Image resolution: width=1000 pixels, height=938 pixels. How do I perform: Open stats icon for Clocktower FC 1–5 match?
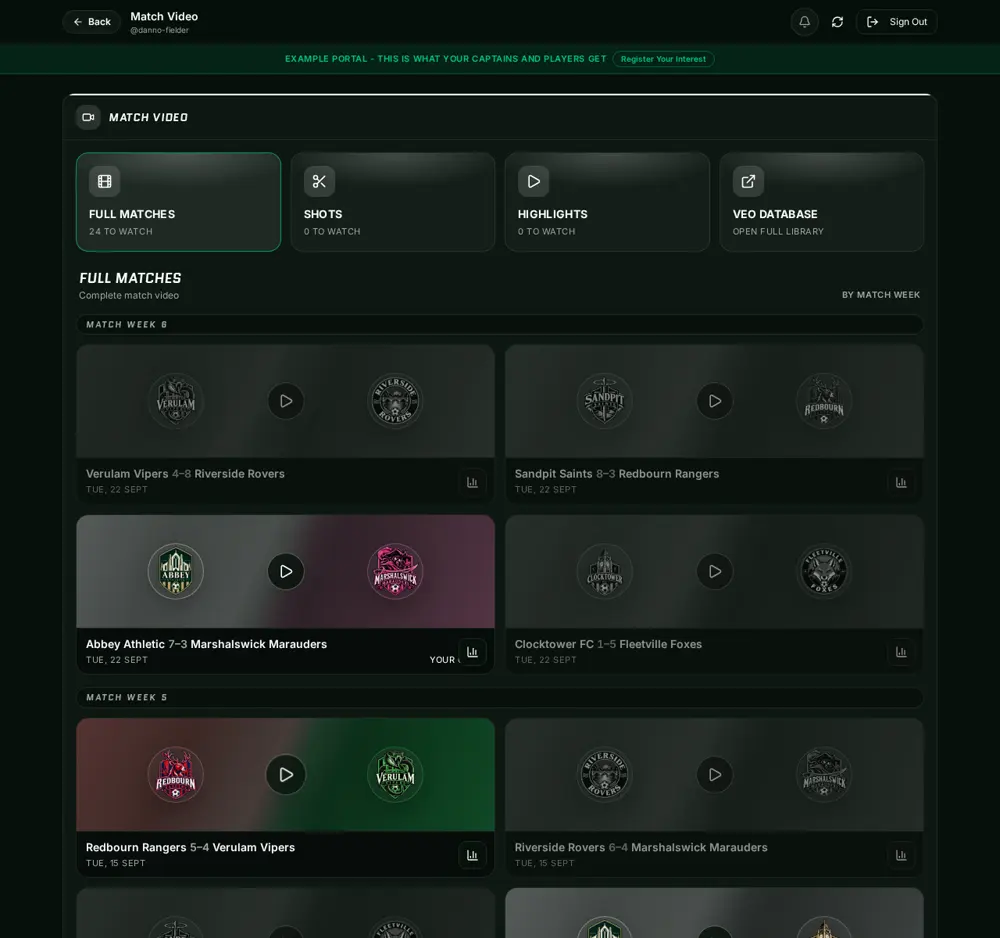coord(901,652)
